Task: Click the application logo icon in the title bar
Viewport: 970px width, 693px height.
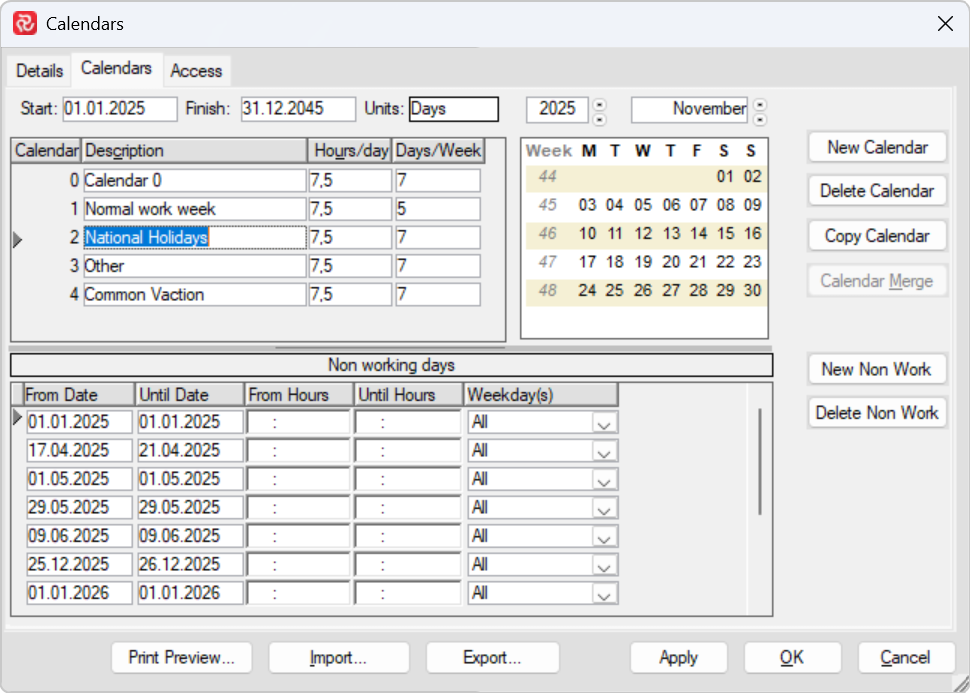Action: point(27,23)
